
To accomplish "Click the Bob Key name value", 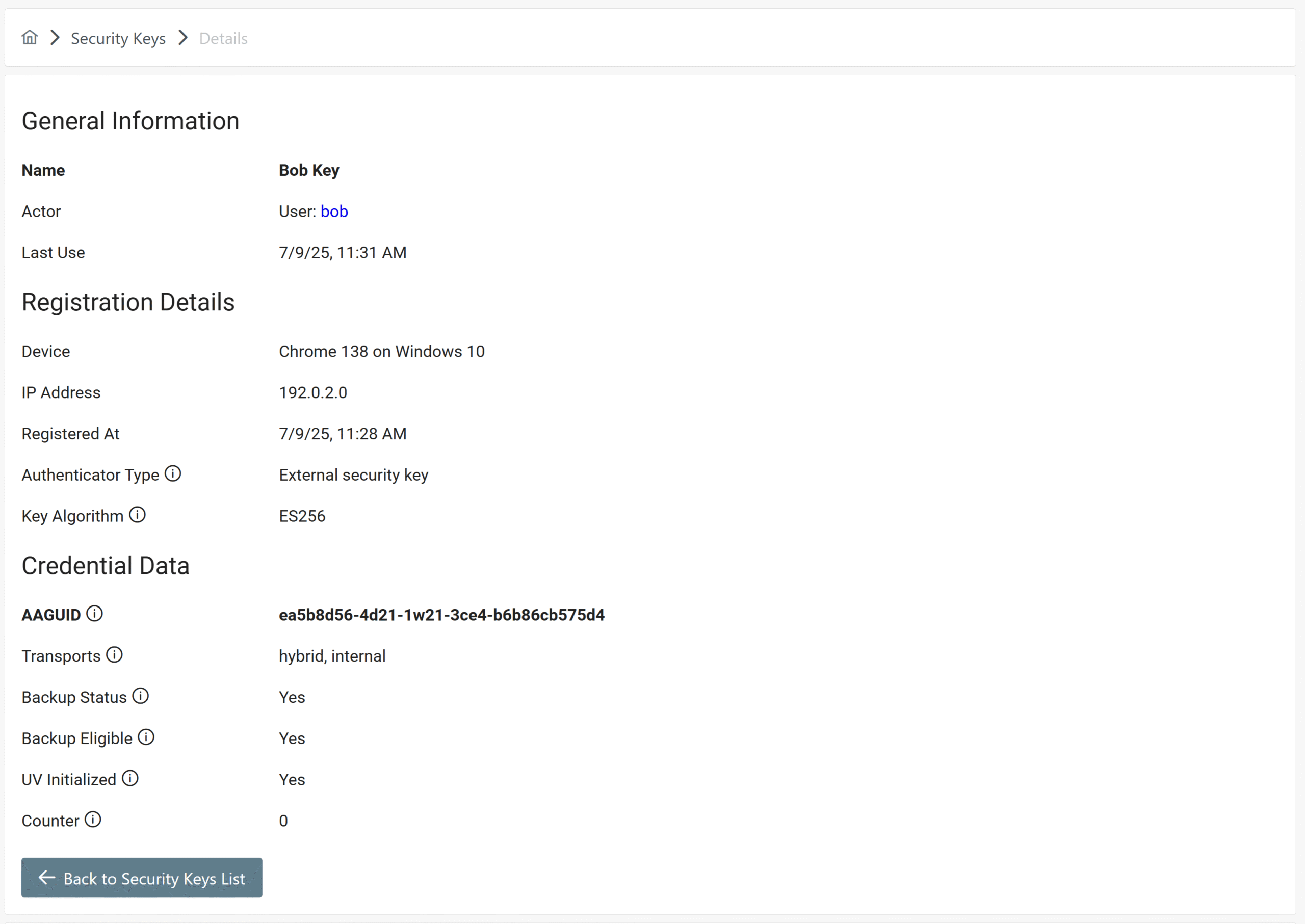I will pos(308,170).
